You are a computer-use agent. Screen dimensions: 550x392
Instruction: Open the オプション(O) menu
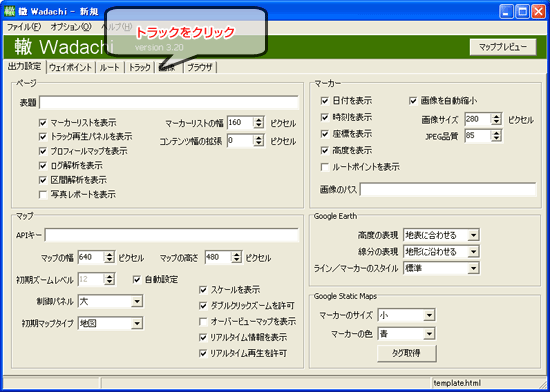pyautogui.click(x=71, y=27)
